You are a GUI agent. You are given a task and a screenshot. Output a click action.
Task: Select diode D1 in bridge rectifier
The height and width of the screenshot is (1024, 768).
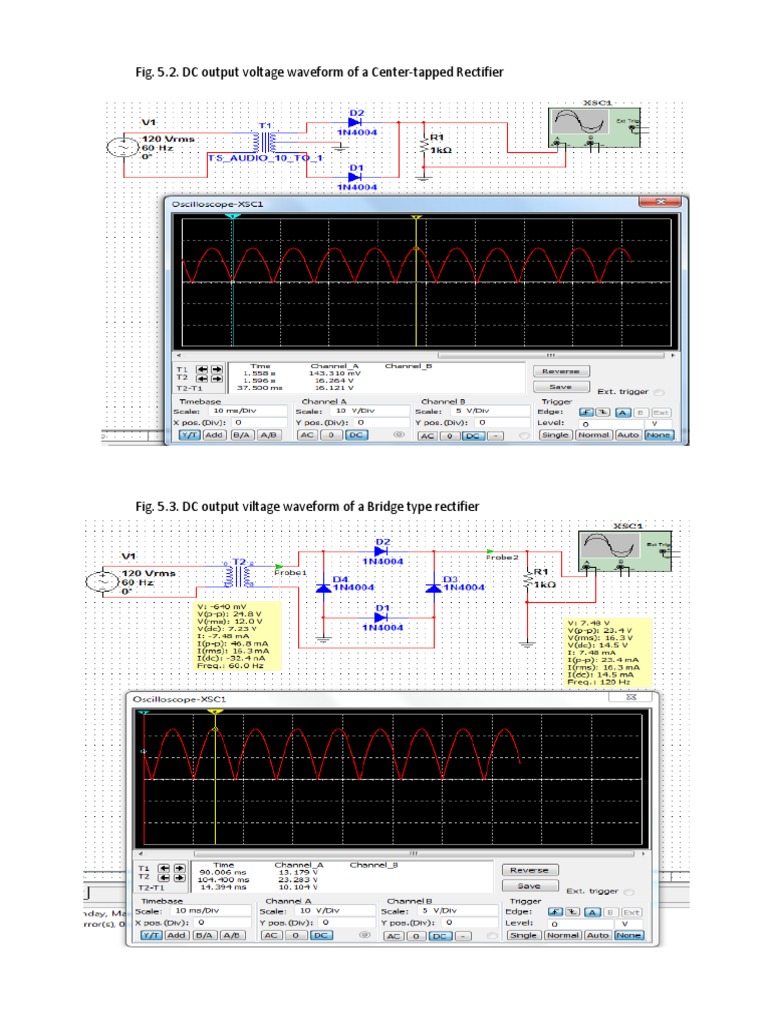[x=382, y=617]
